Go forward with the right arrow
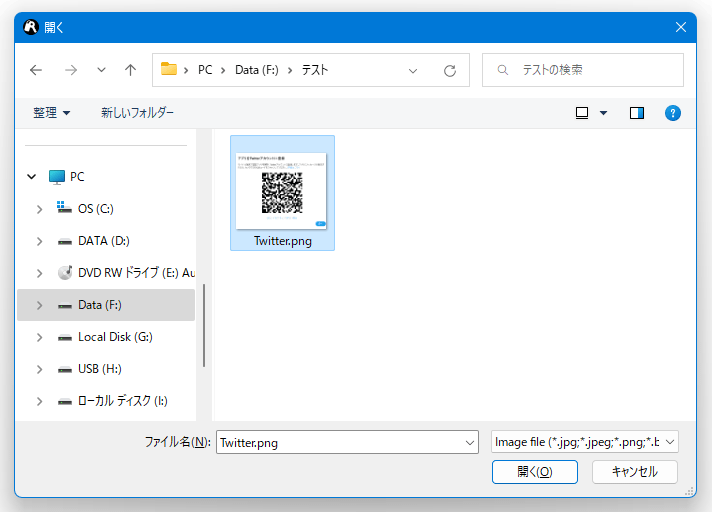The height and width of the screenshot is (512, 712). tap(71, 70)
